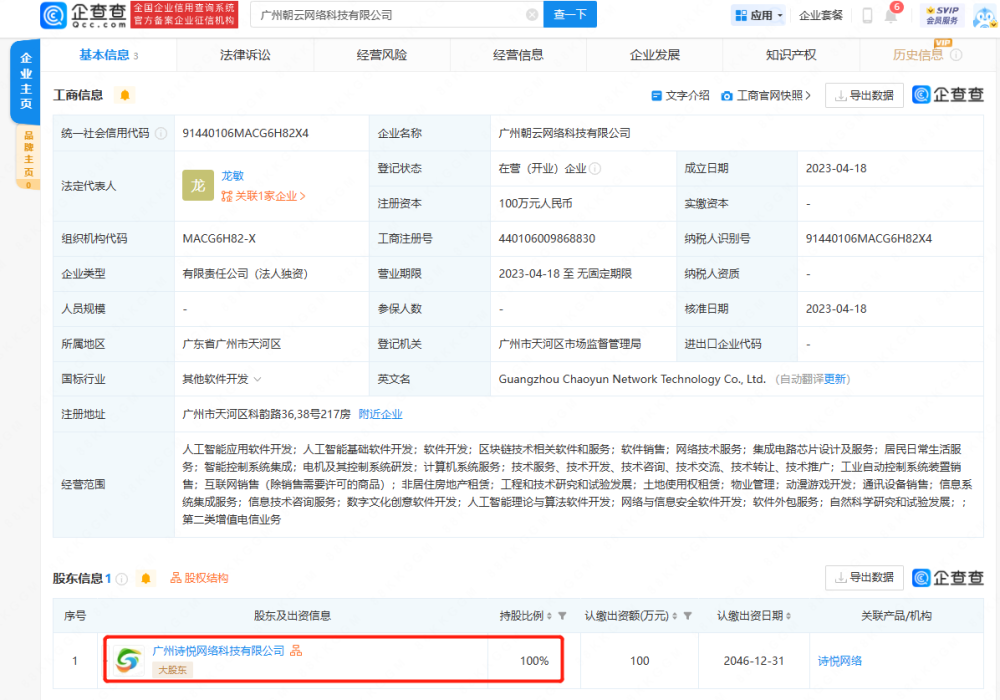
Task: Click the 工商注册号 value 440106009868830
Action: 547,238
